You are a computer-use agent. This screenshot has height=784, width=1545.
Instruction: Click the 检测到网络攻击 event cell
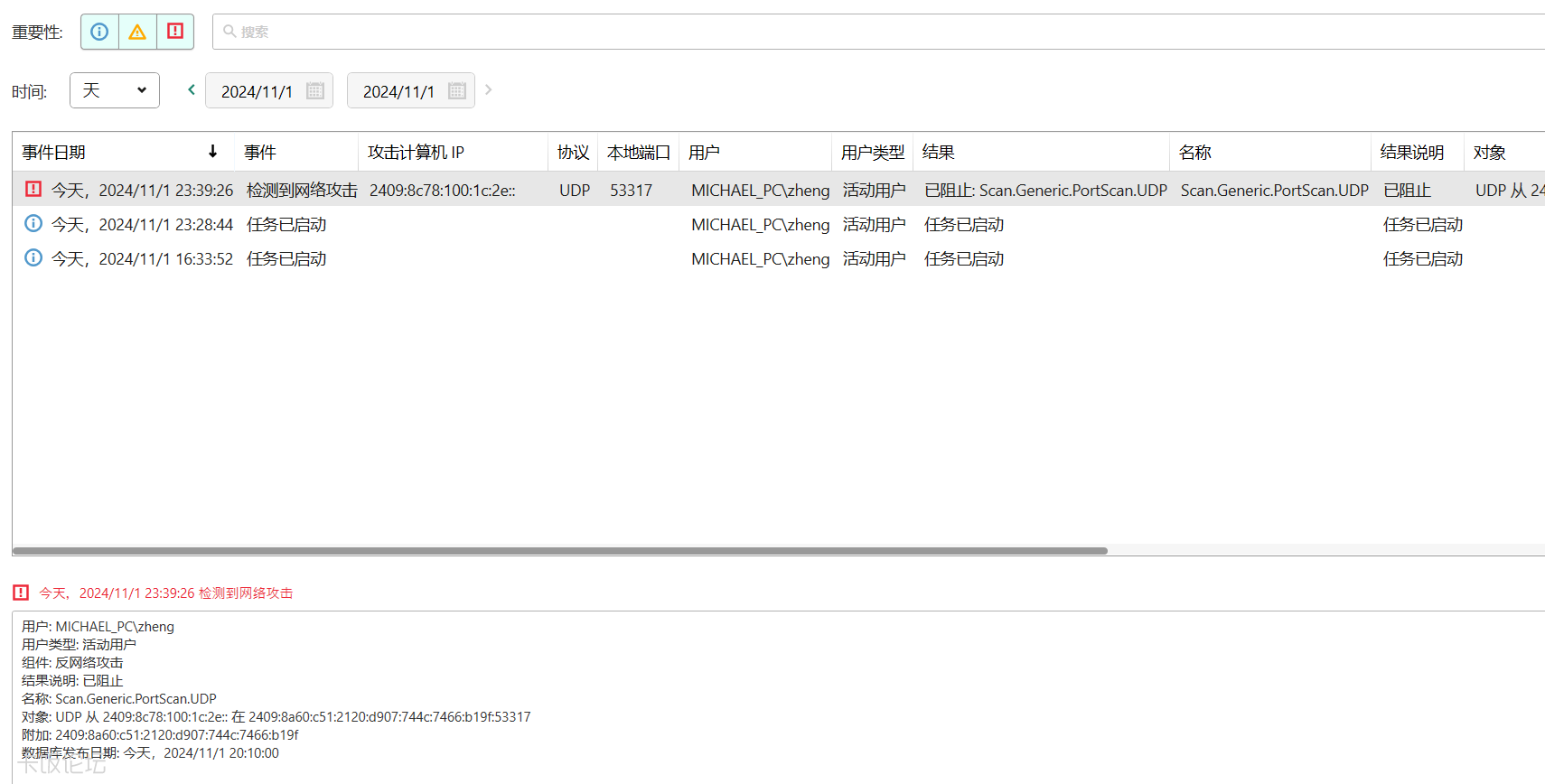click(302, 190)
